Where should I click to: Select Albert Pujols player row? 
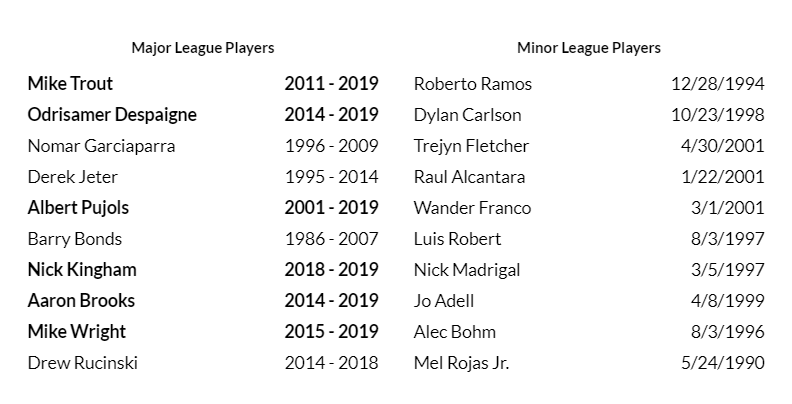click(x=78, y=208)
